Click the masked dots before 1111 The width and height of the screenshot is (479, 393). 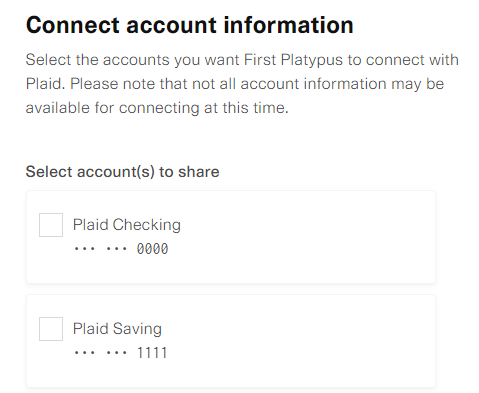[x=100, y=353]
